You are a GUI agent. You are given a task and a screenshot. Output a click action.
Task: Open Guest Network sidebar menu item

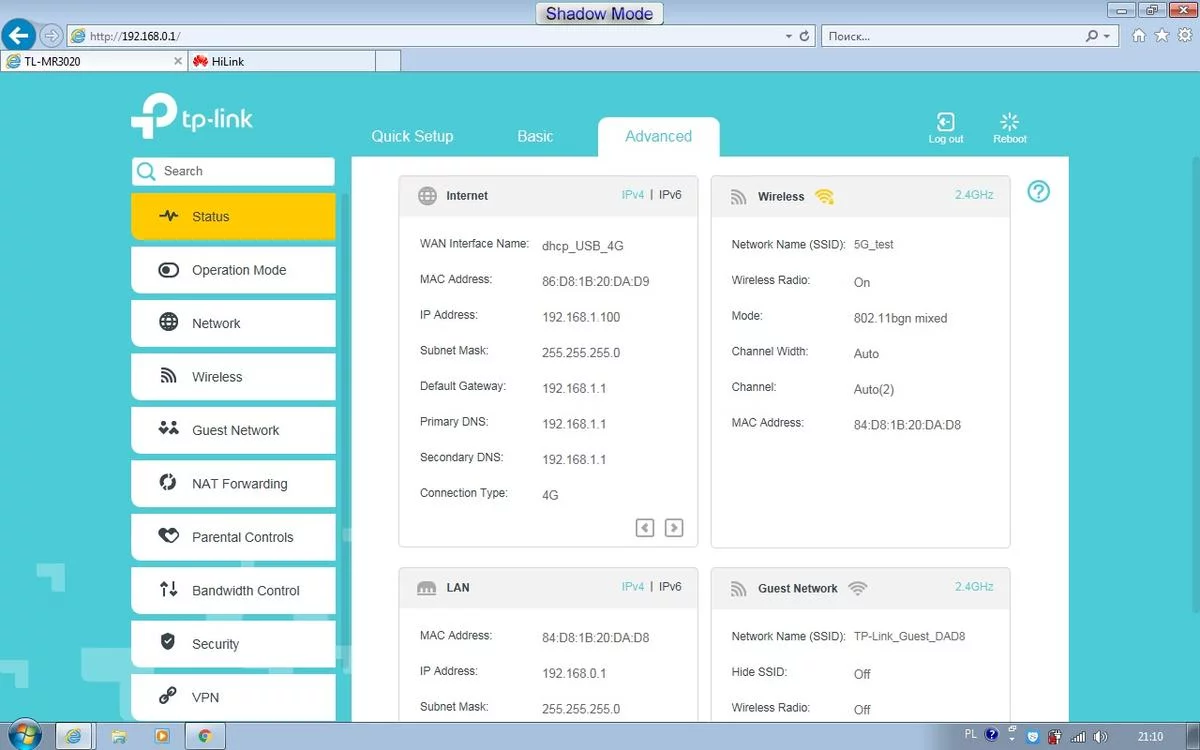233,430
